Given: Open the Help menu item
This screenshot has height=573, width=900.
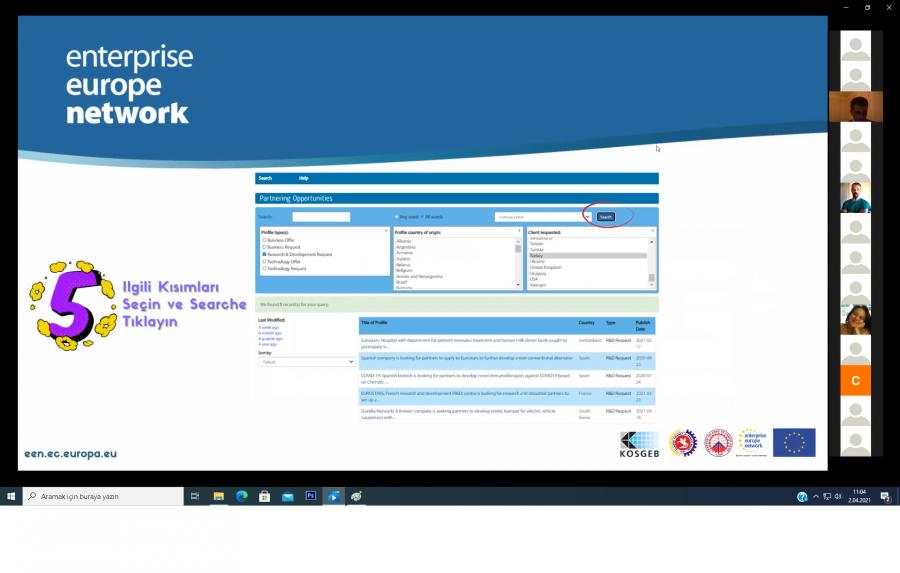Looking at the screenshot, I should click(304, 178).
